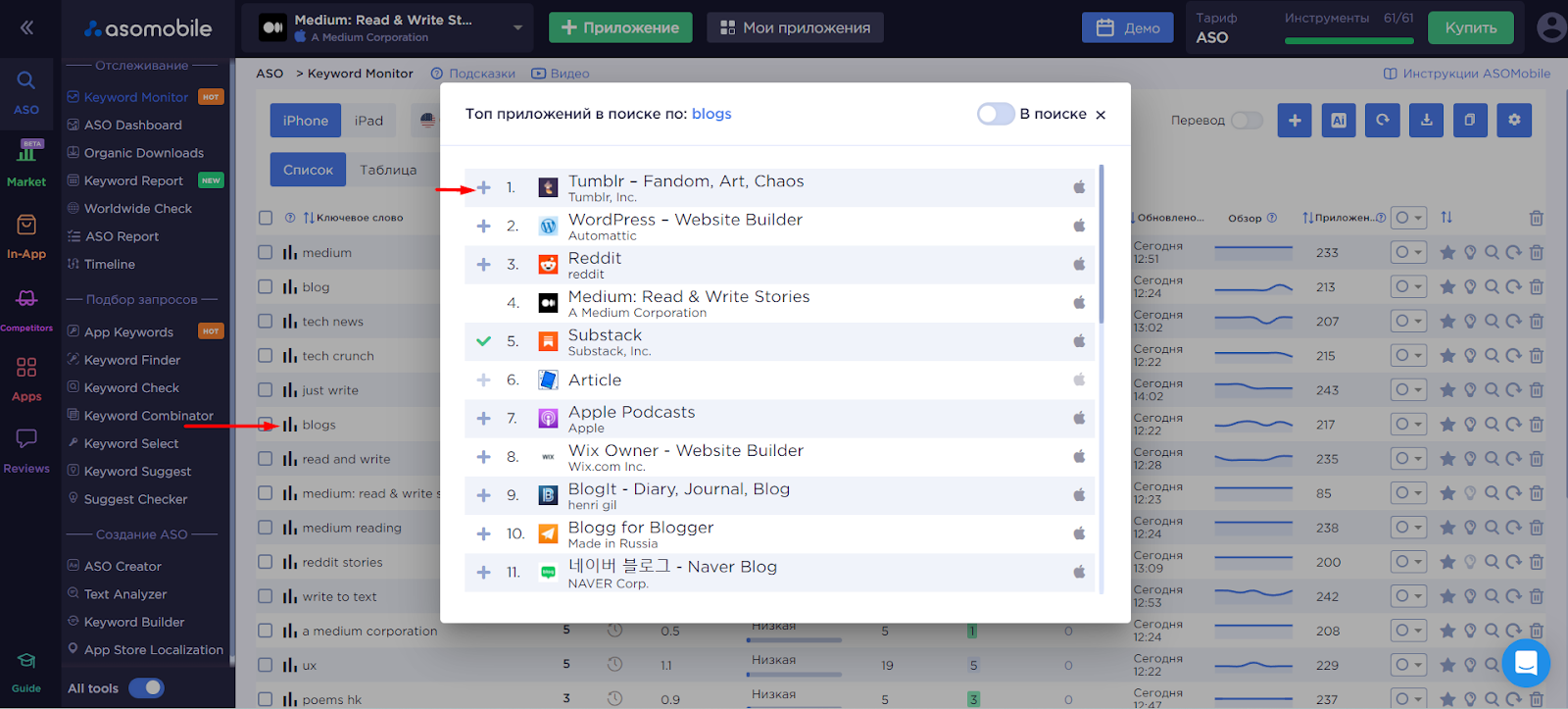
Task: Click the trash icon in the medium row
Action: [1537, 252]
